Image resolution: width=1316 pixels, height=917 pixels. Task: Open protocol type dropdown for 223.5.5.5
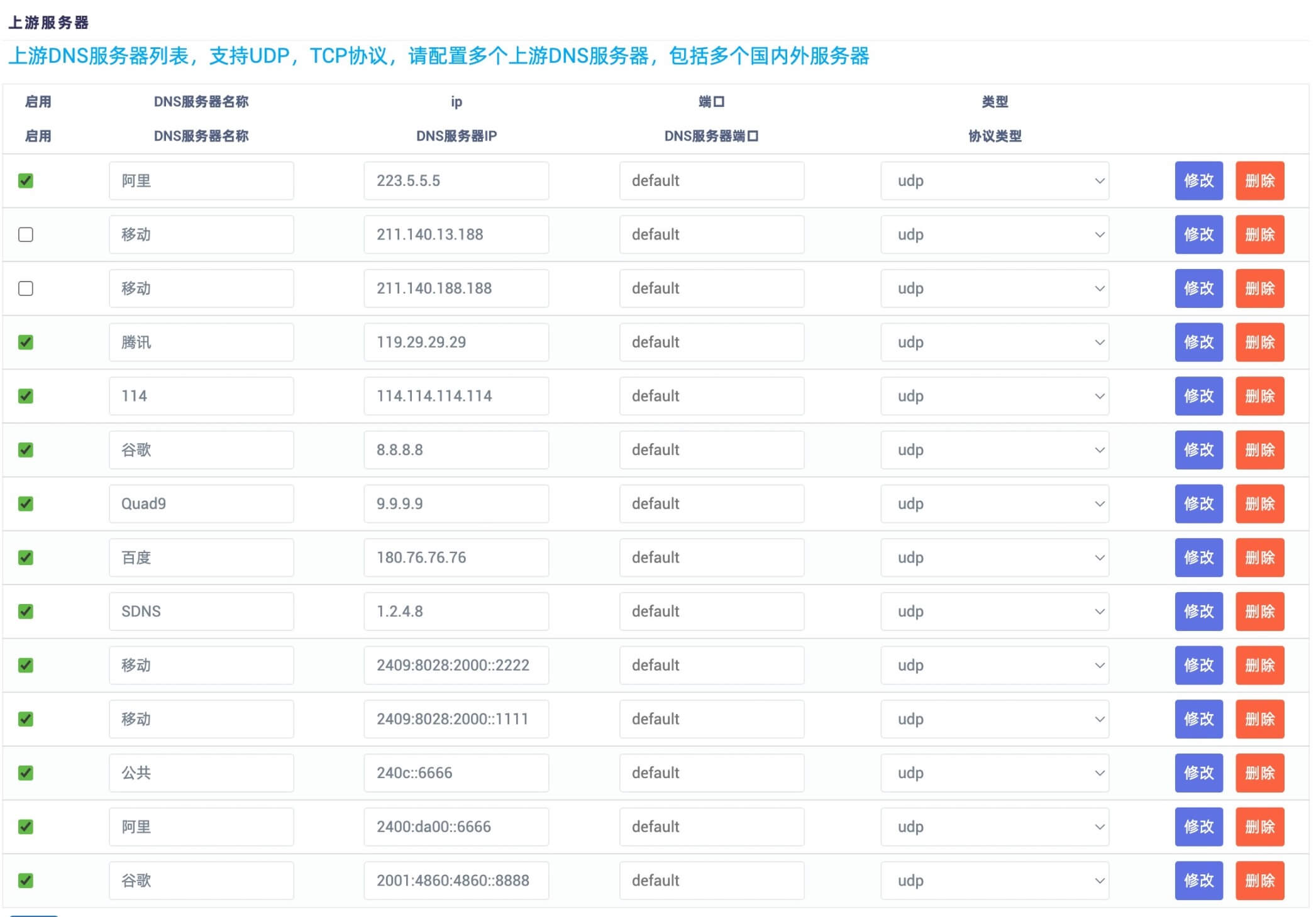(x=994, y=181)
